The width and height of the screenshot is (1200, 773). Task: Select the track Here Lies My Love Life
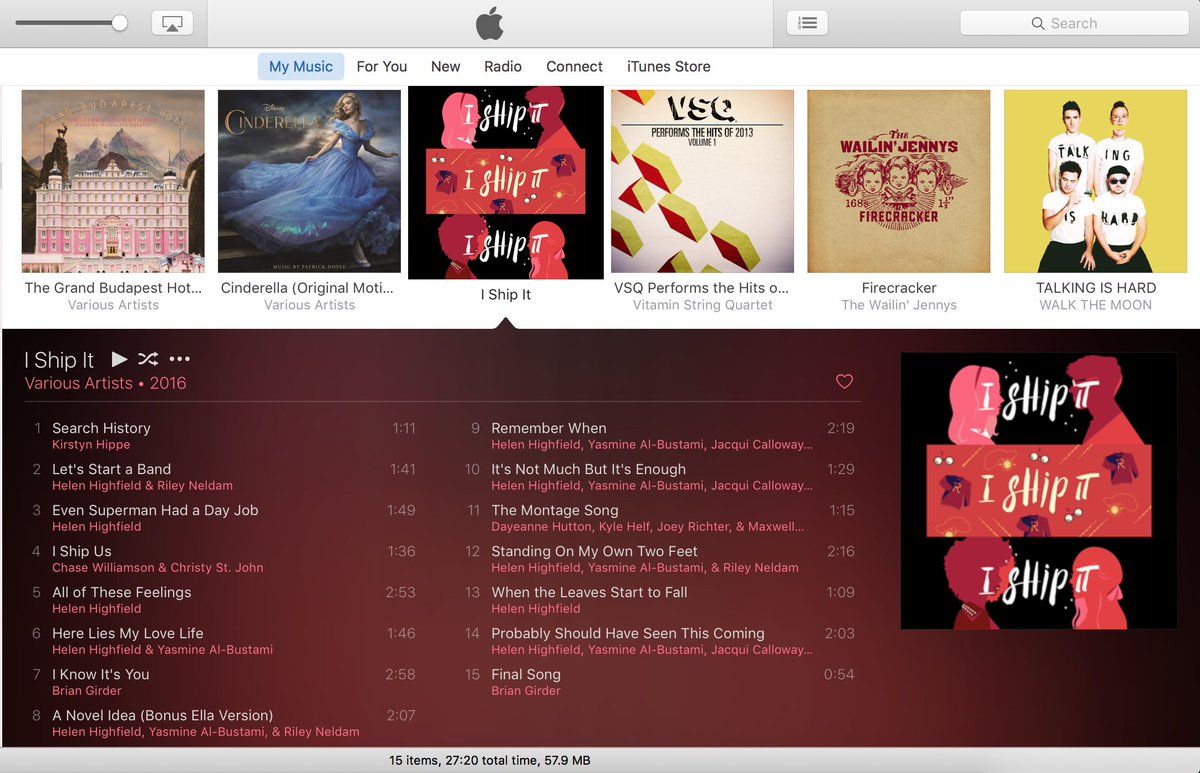click(x=128, y=633)
